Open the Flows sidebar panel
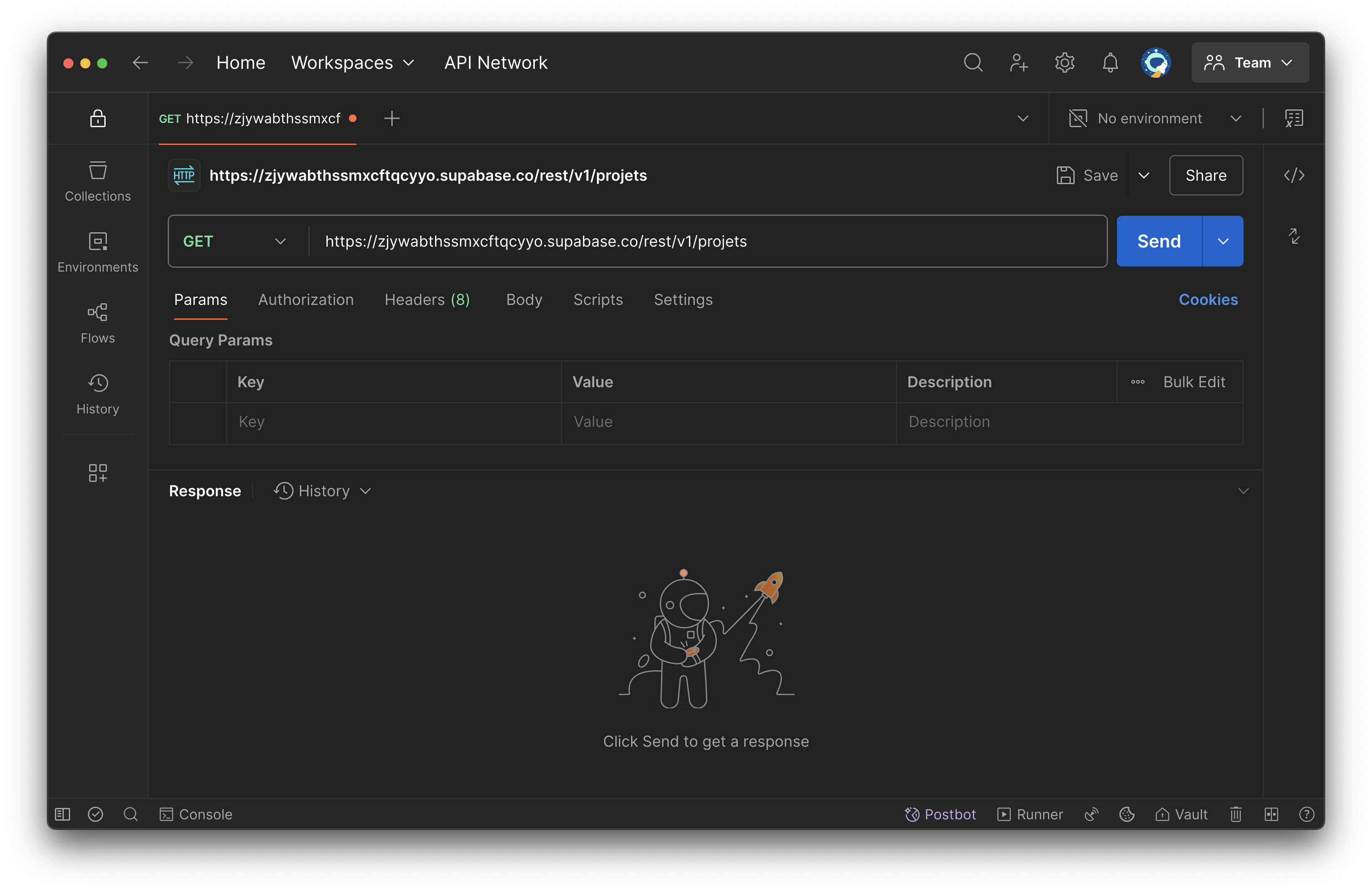 coord(98,323)
